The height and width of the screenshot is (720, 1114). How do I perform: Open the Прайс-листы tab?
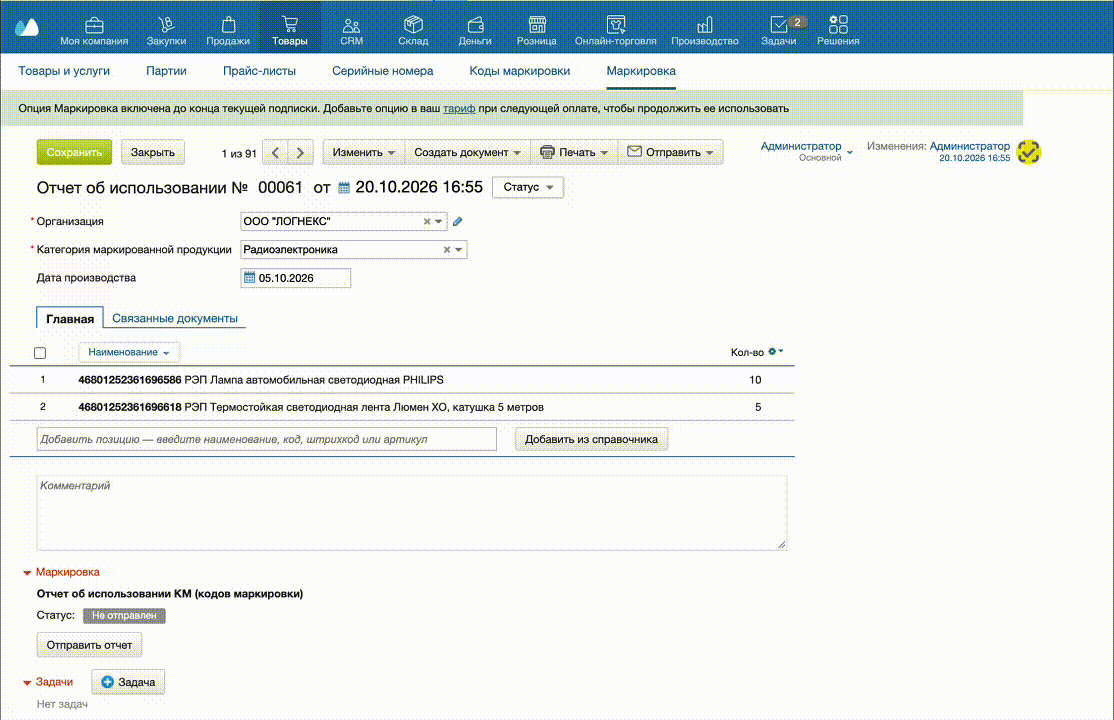point(259,71)
